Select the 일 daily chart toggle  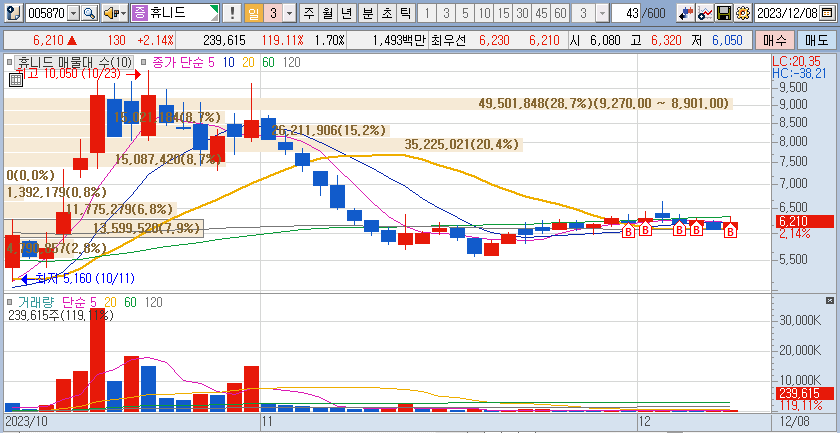click(253, 13)
